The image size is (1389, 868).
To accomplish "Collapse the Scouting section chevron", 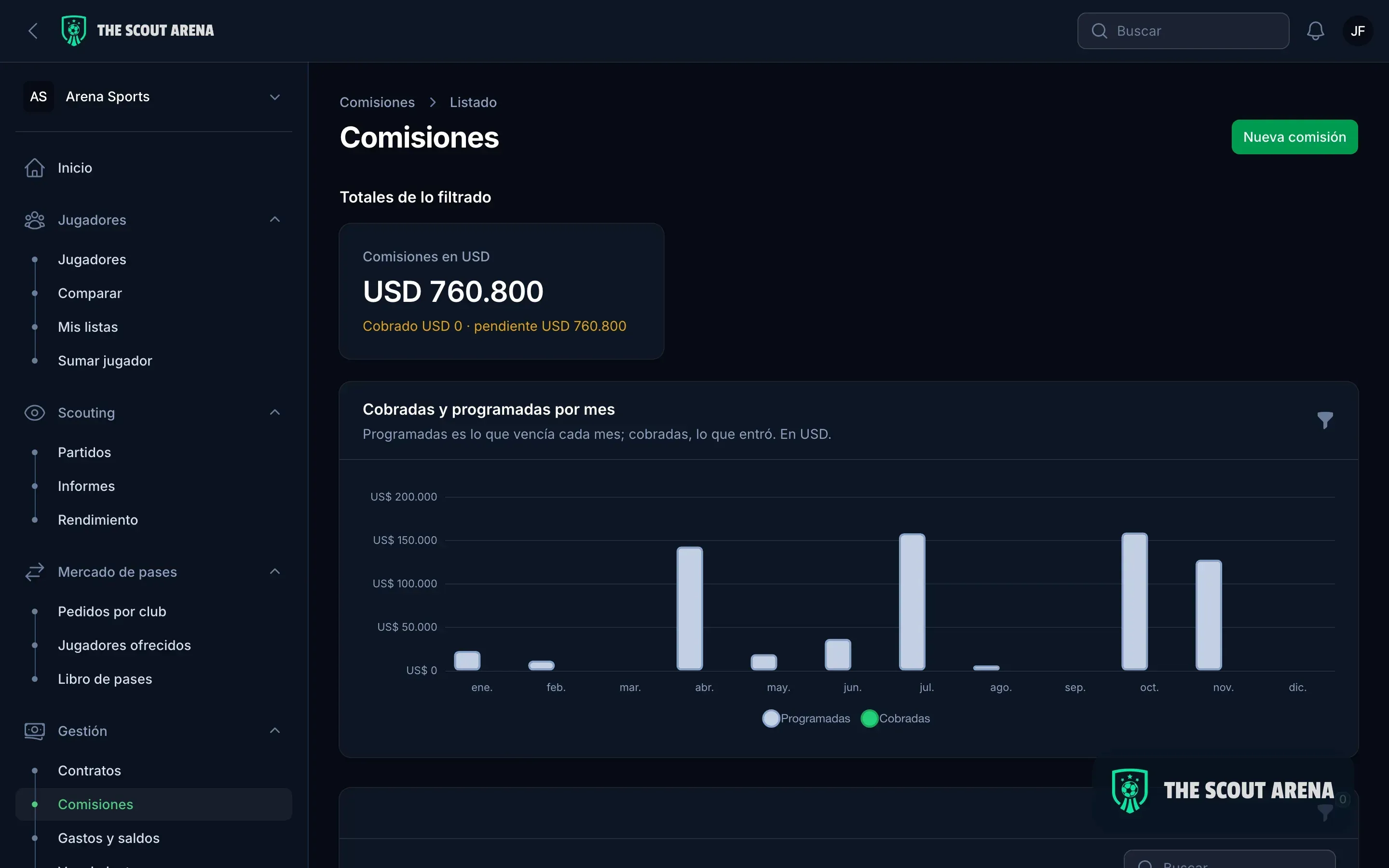I will pyautogui.click(x=275, y=412).
